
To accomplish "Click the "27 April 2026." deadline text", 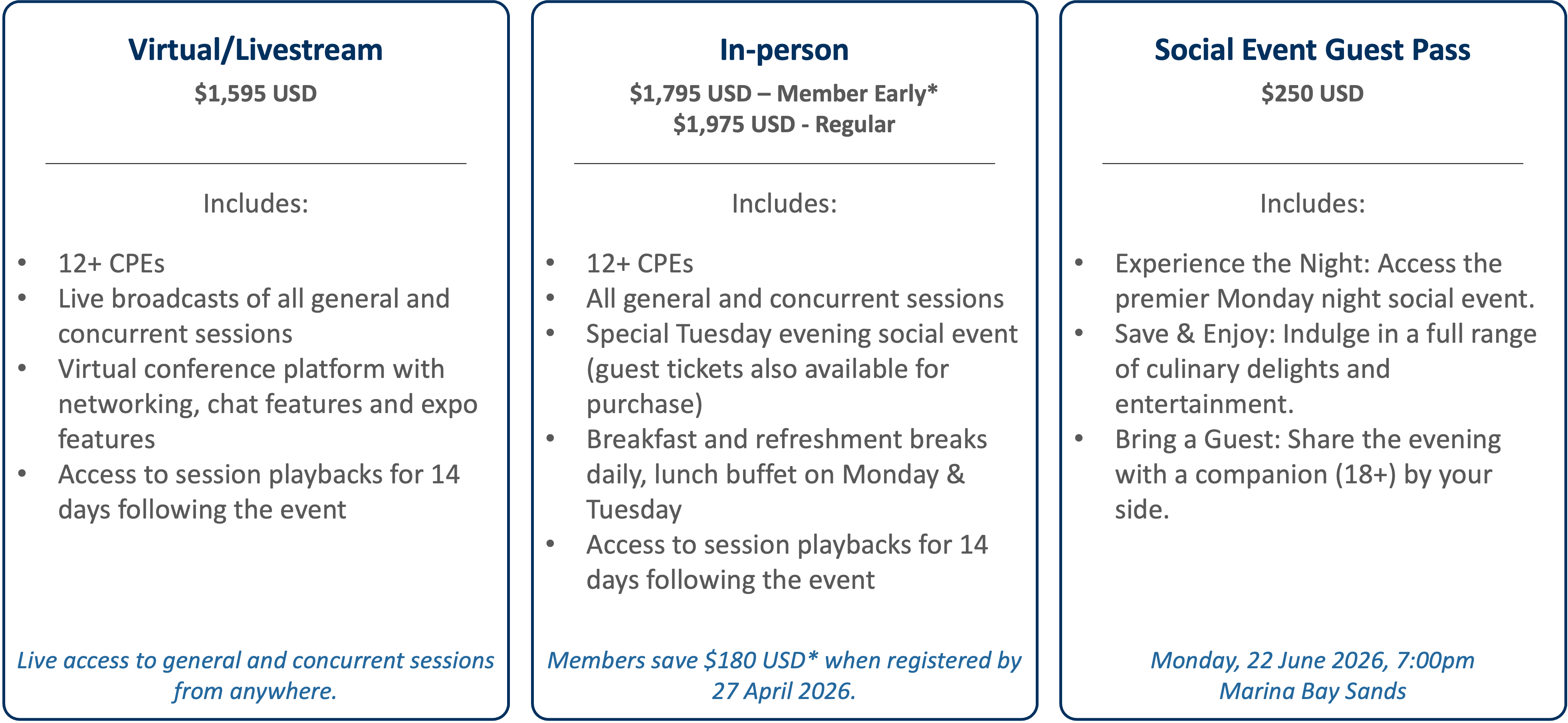I will 784,691.
